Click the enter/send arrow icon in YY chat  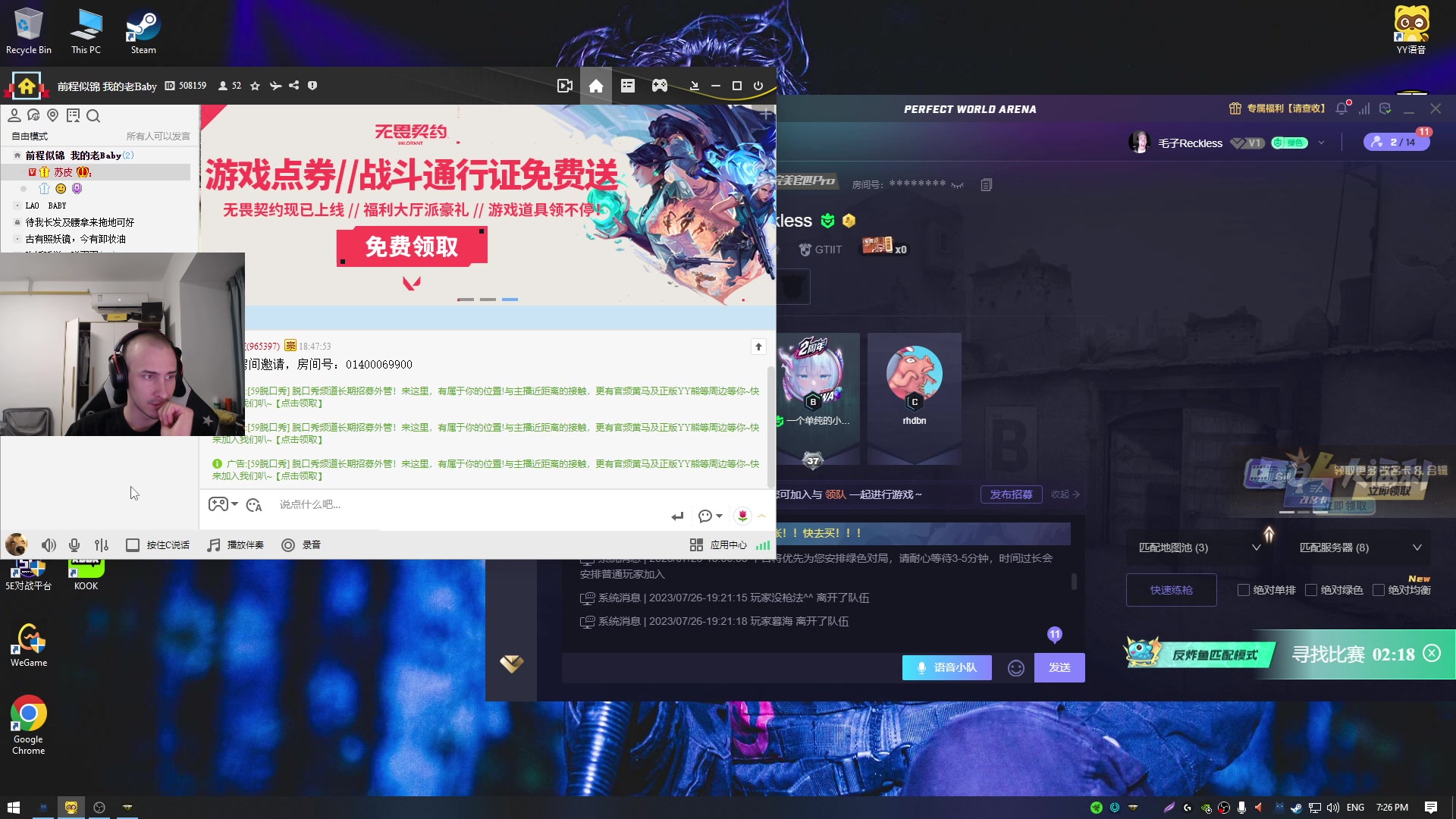point(677,516)
